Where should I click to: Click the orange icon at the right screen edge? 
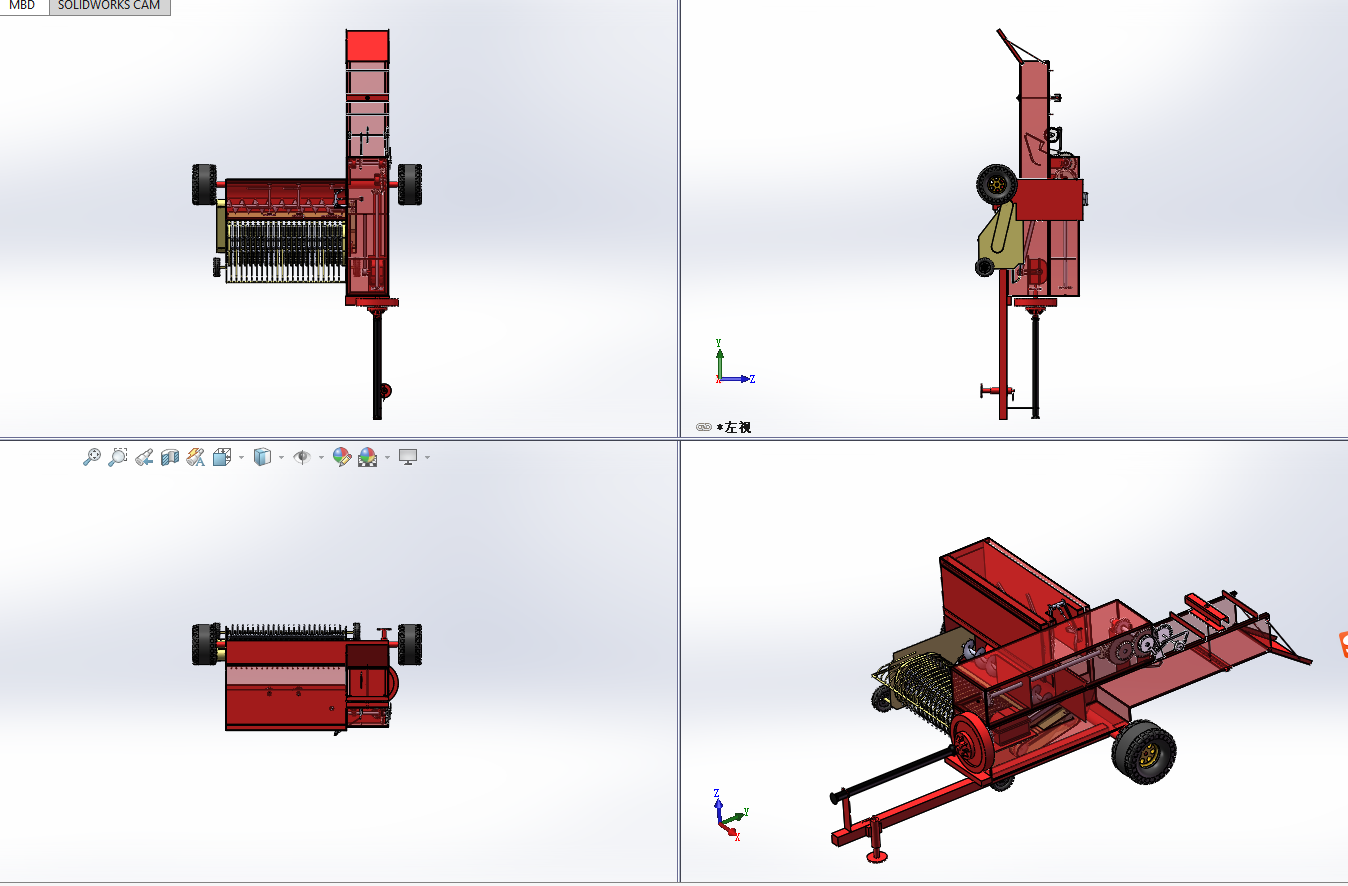1343,645
